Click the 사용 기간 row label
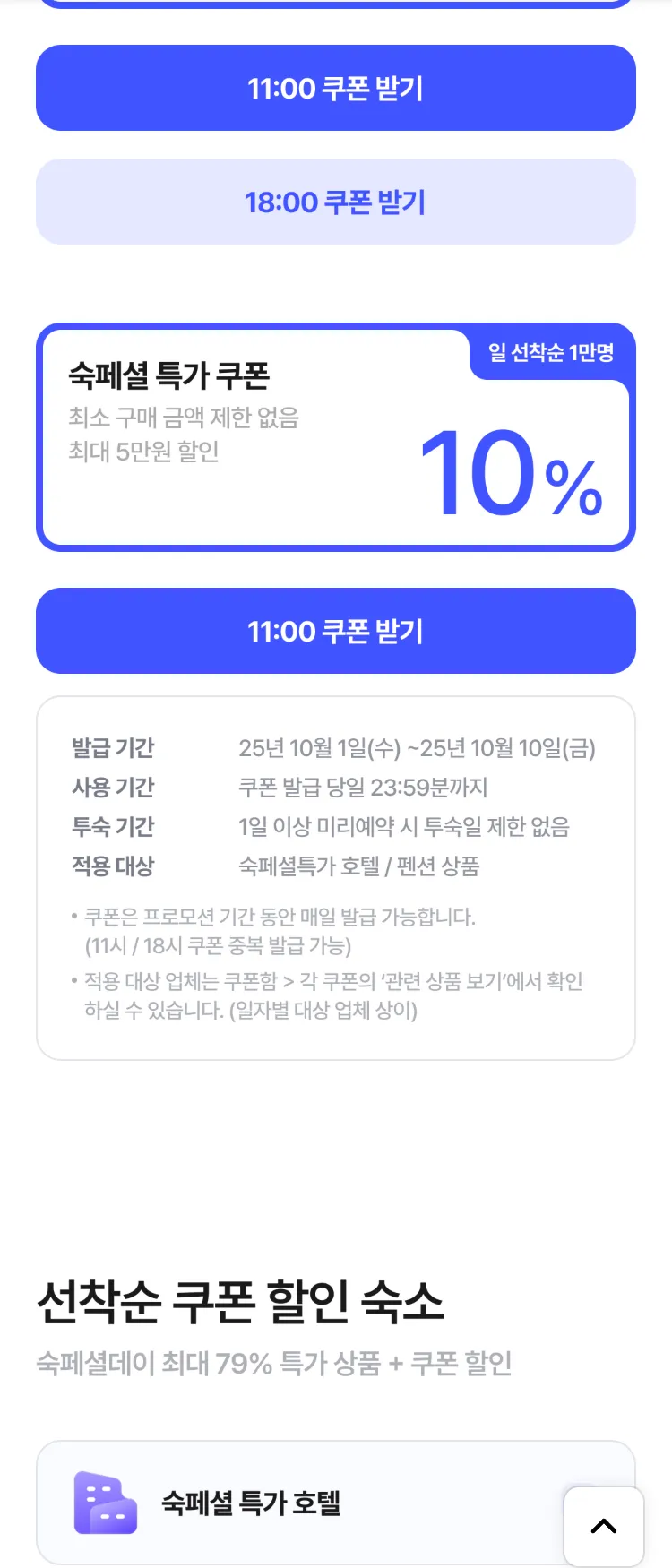Viewport: 672px width, 1568px height. pyautogui.click(x=113, y=787)
